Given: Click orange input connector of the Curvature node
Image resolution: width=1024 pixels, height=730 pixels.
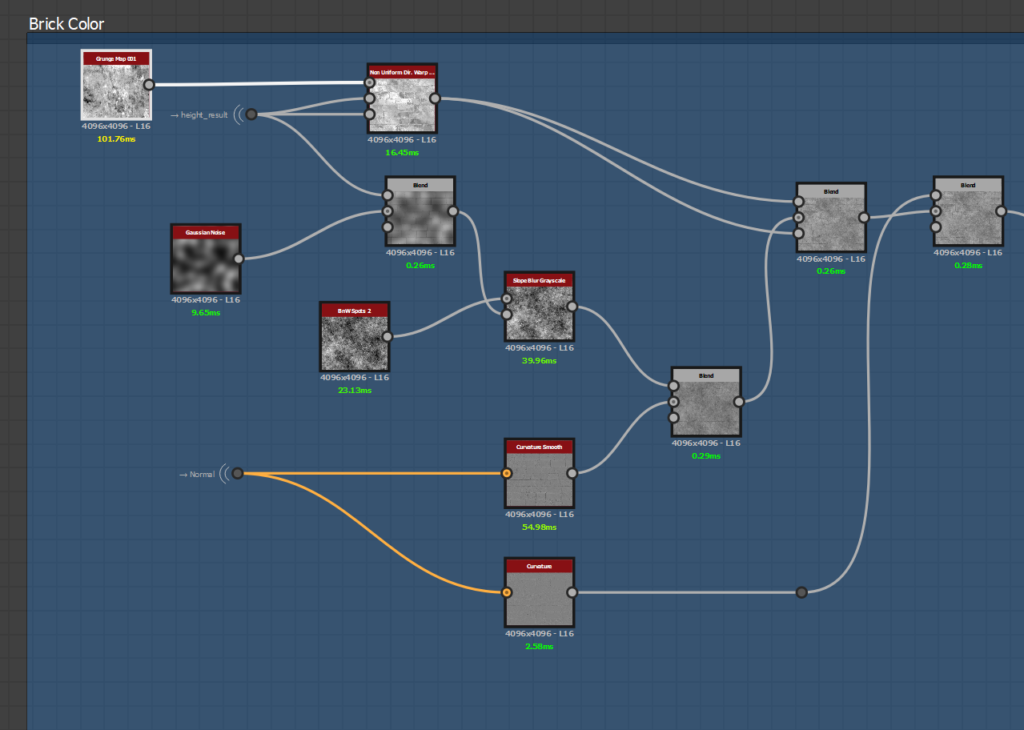Looking at the screenshot, I should [x=507, y=593].
